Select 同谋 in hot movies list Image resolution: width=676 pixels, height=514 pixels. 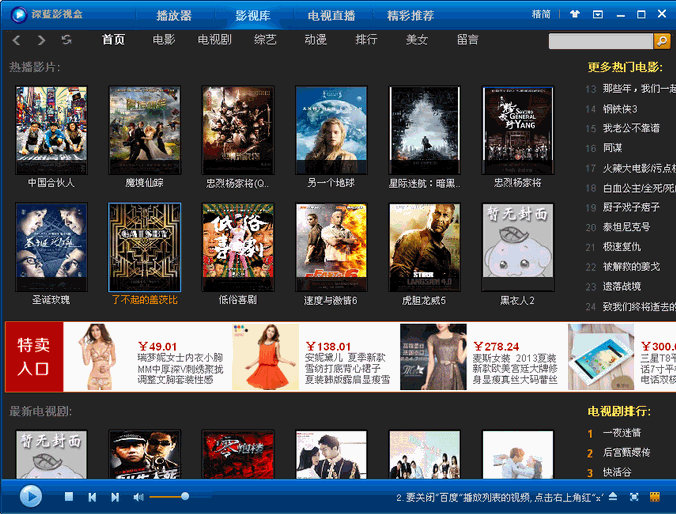pyautogui.click(x=613, y=148)
